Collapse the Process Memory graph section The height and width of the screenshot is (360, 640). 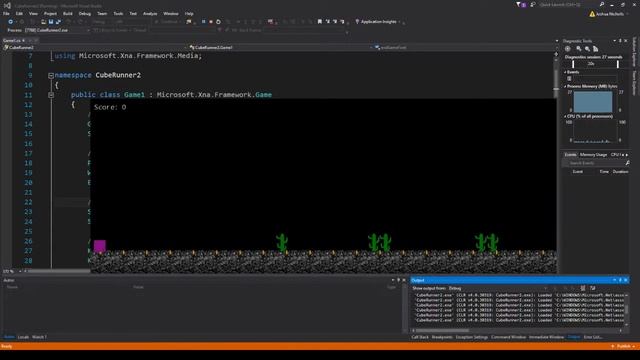coord(565,87)
